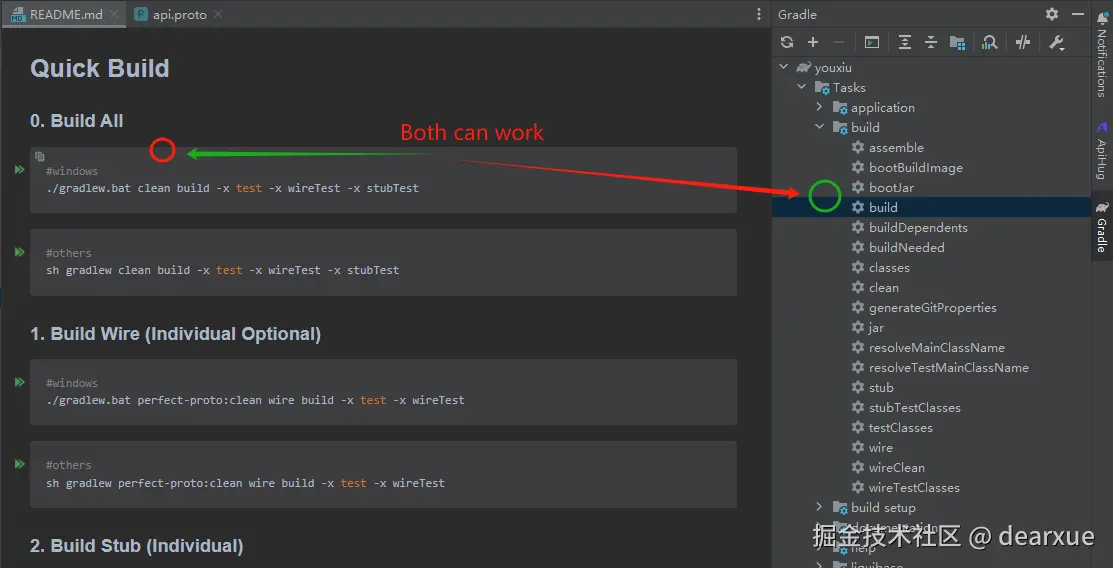Collapse all nodes in Gradle tree
Image resolution: width=1113 pixels, height=568 pixels.
pos(931,43)
